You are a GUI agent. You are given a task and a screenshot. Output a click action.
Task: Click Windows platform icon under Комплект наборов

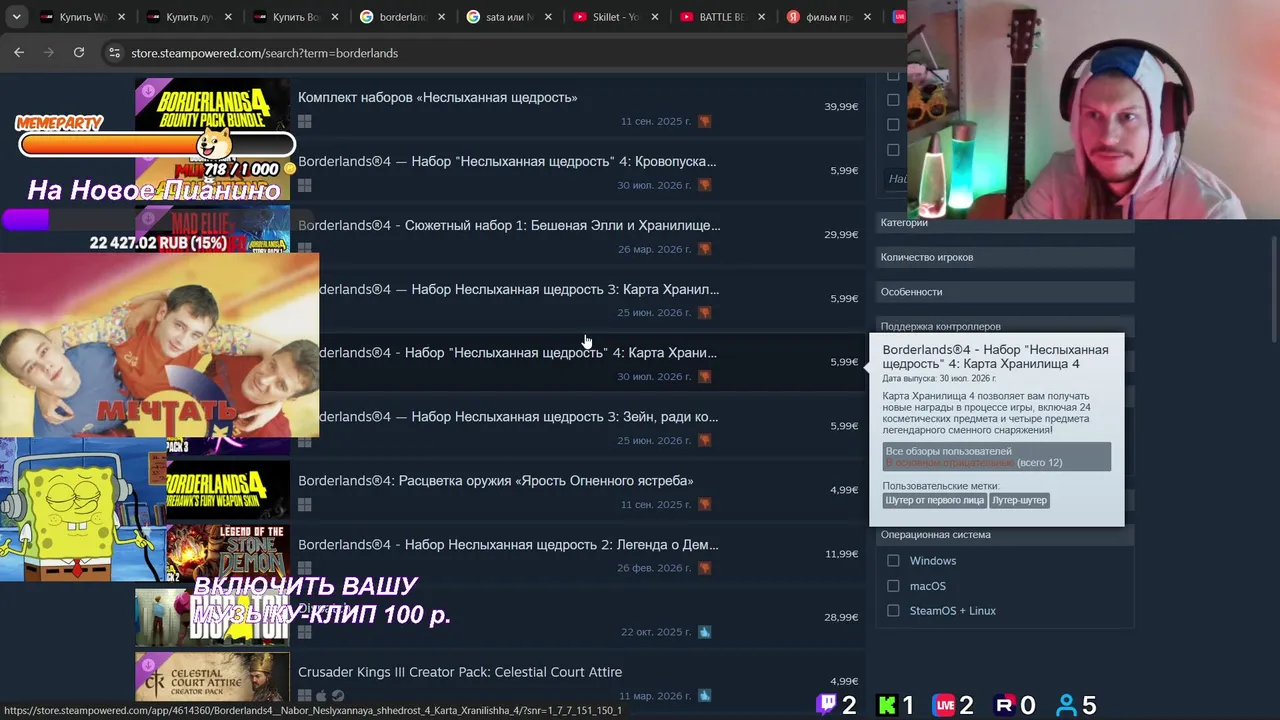pos(305,121)
